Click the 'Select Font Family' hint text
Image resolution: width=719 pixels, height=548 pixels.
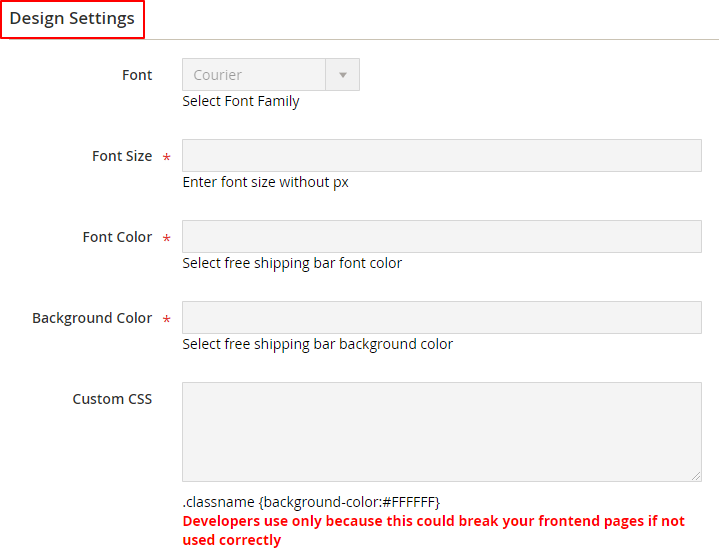[241, 101]
